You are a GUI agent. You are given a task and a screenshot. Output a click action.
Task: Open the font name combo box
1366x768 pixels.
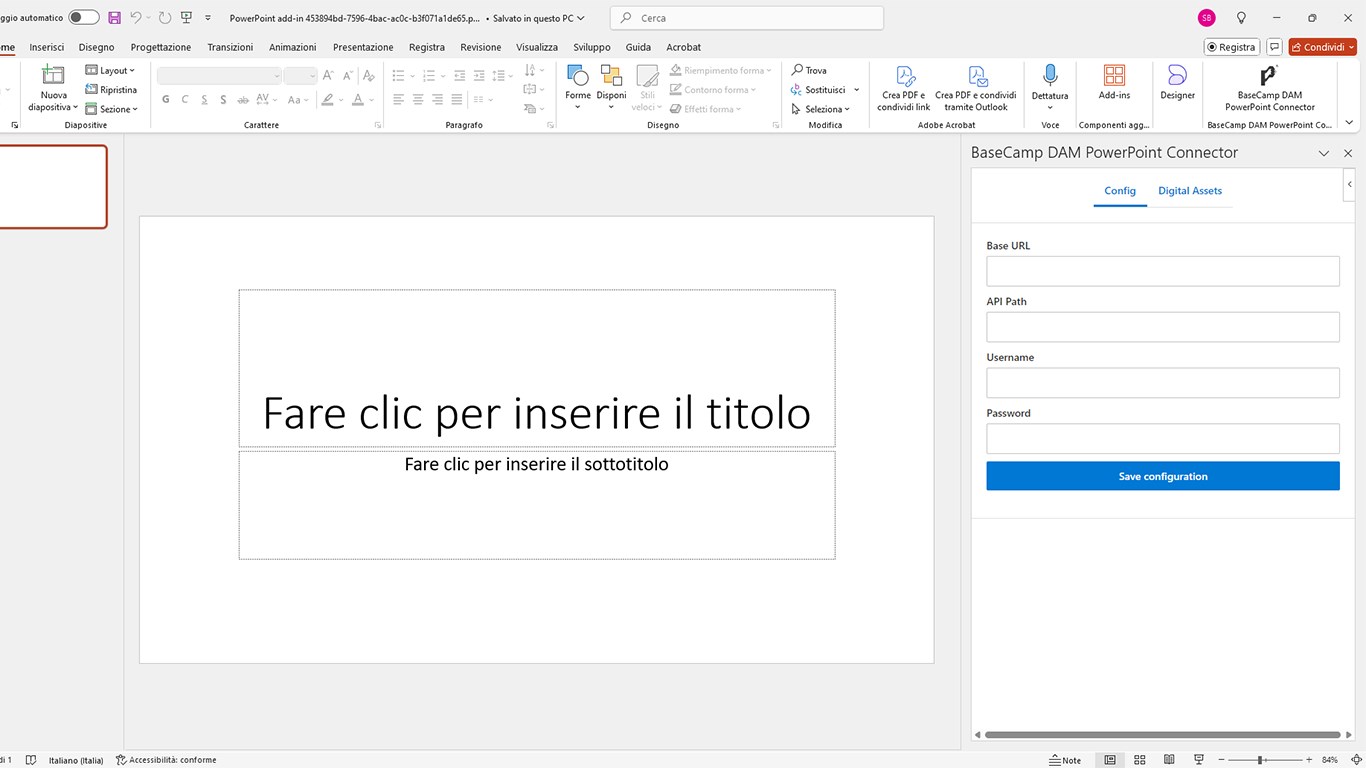click(x=219, y=76)
